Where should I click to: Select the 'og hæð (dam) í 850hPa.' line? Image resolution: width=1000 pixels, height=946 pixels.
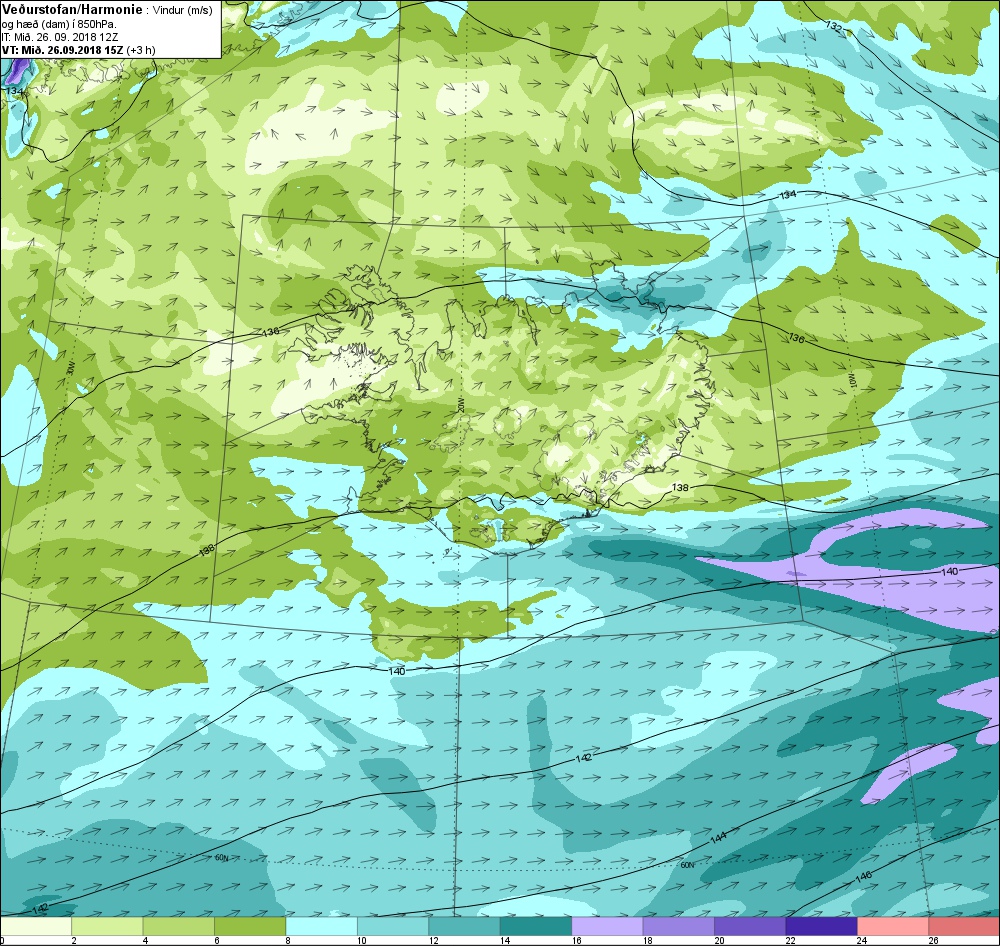point(59,24)
